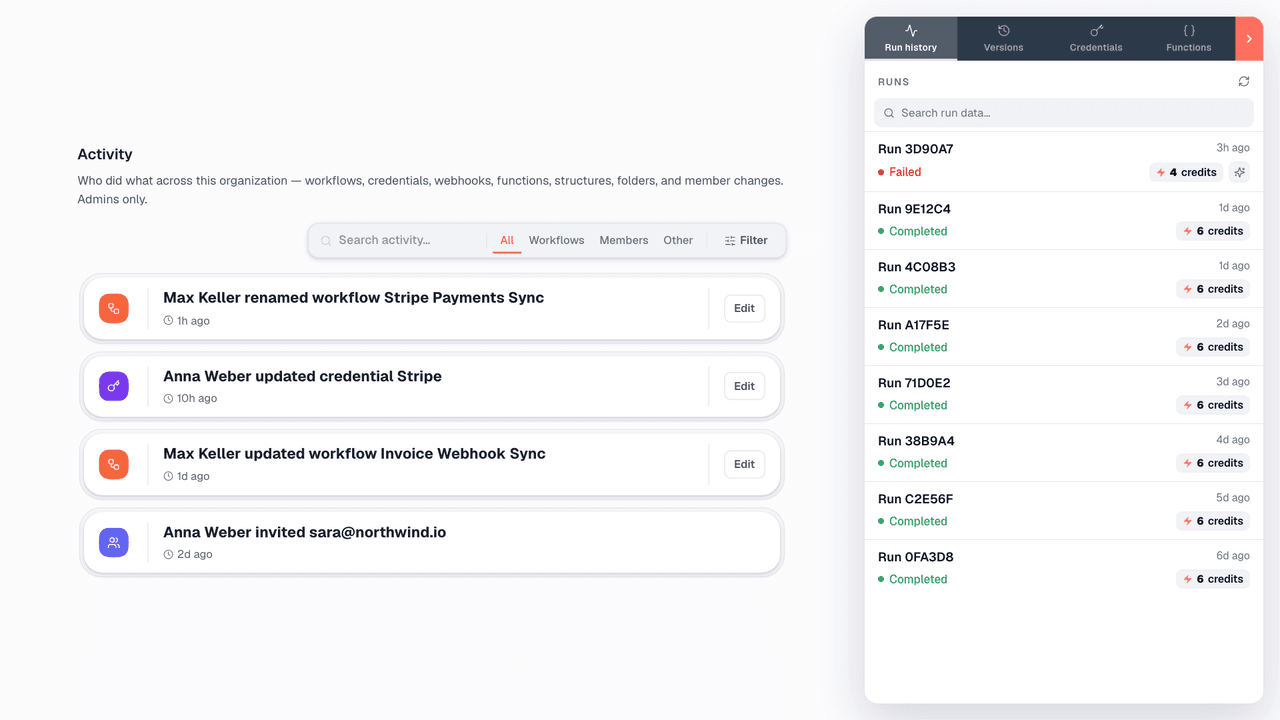The height and width of the screenshot is (720, 1280).
Task: Select the Members activity filter tab
Action: click(624, 240)
